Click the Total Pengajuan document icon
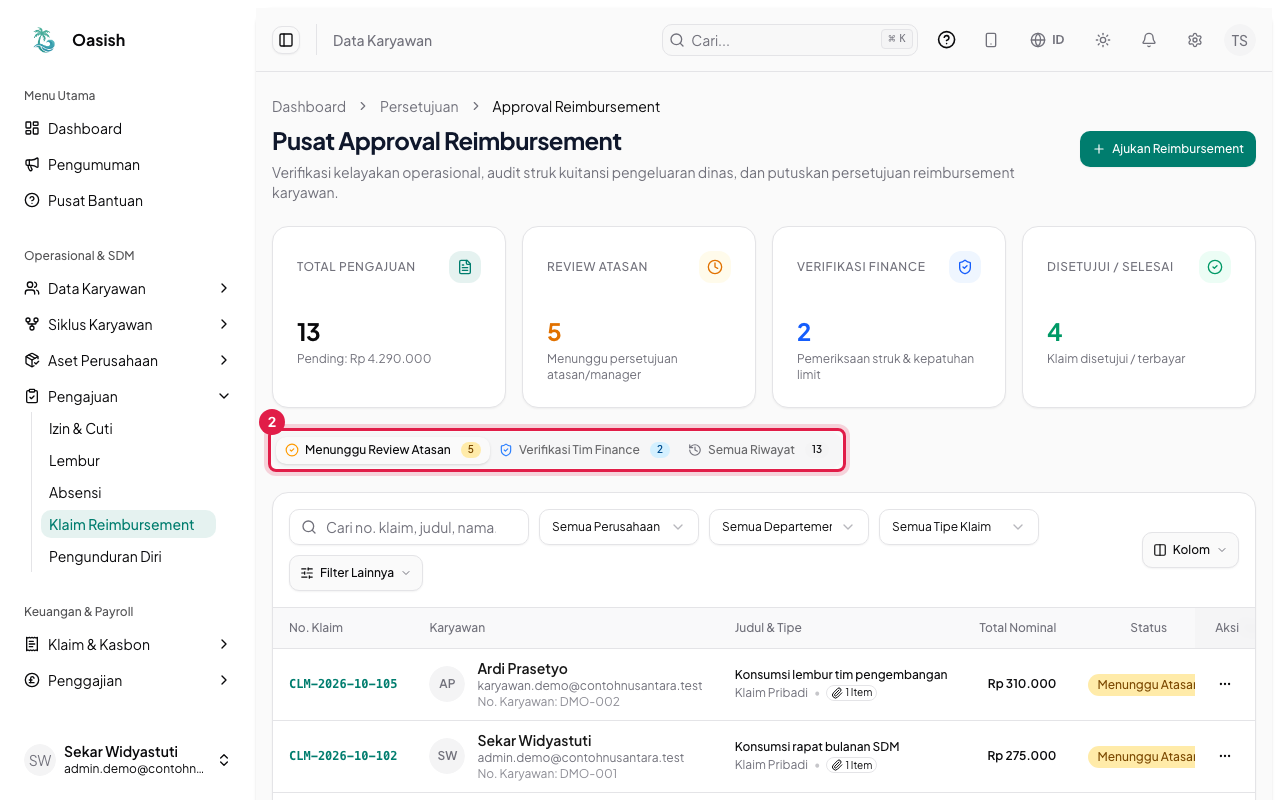This screenshot has height=800, width=1280. pyautogui.click(x=465, y=267)
